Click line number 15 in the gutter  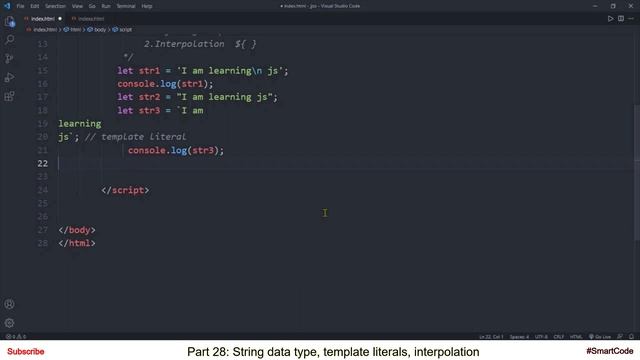click(42, 71)
